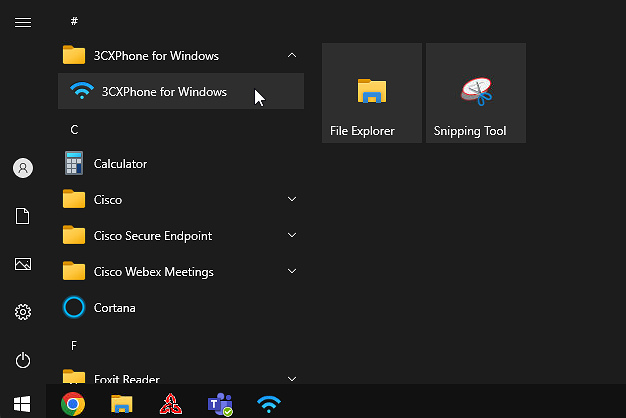Click the C letter section header
Viewport: 626px width, 418px height.
coord(74,129)
